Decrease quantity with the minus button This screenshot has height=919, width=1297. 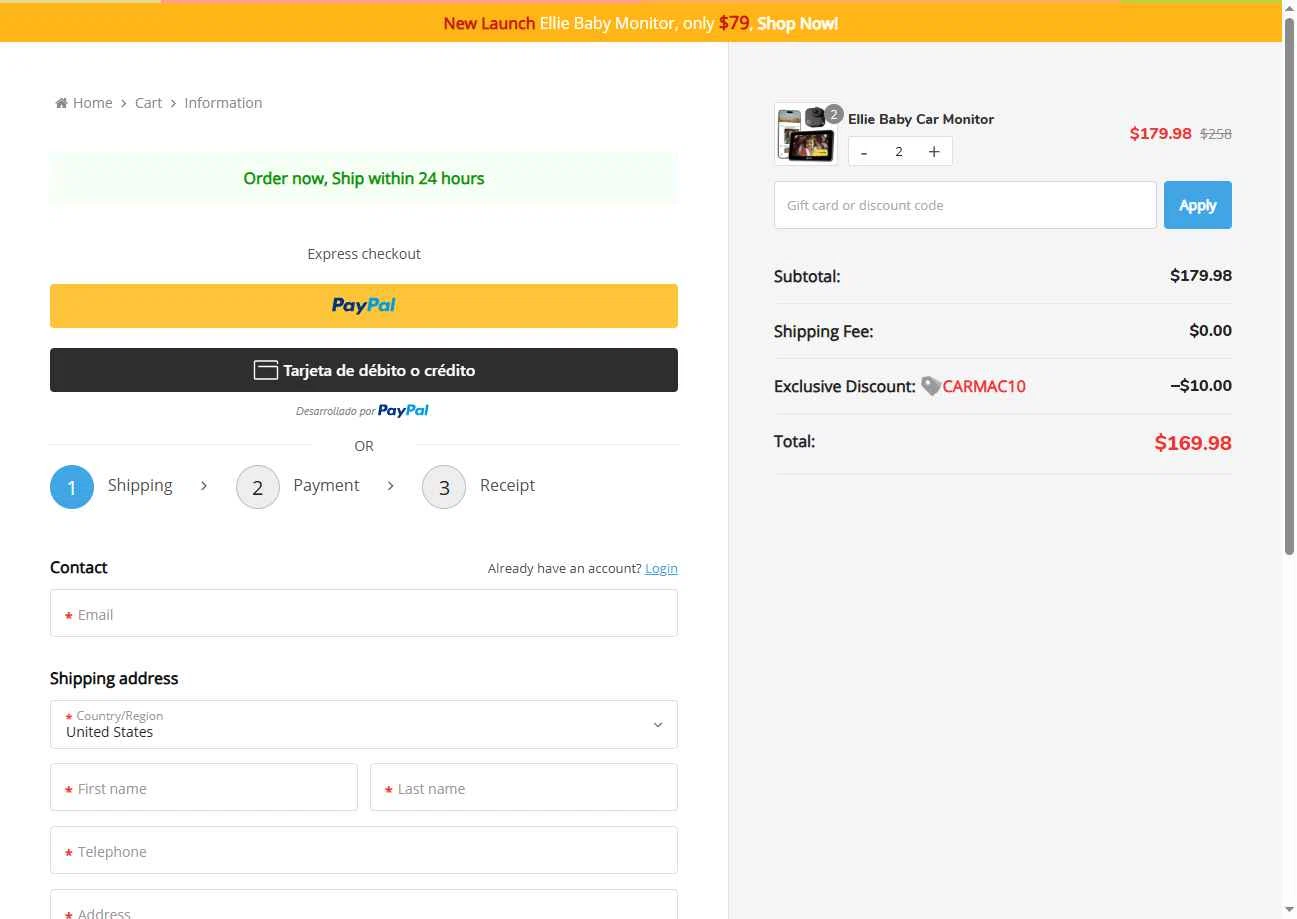(x=864, y=152)
